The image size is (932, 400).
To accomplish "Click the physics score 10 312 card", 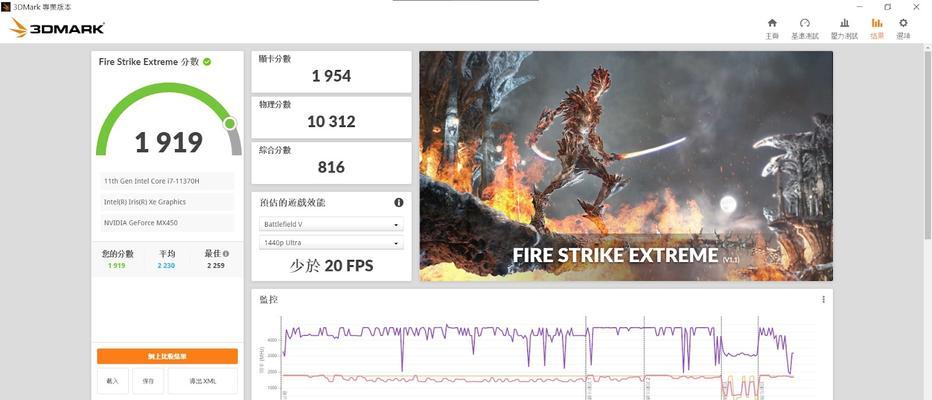I will (x=331, y=118).
